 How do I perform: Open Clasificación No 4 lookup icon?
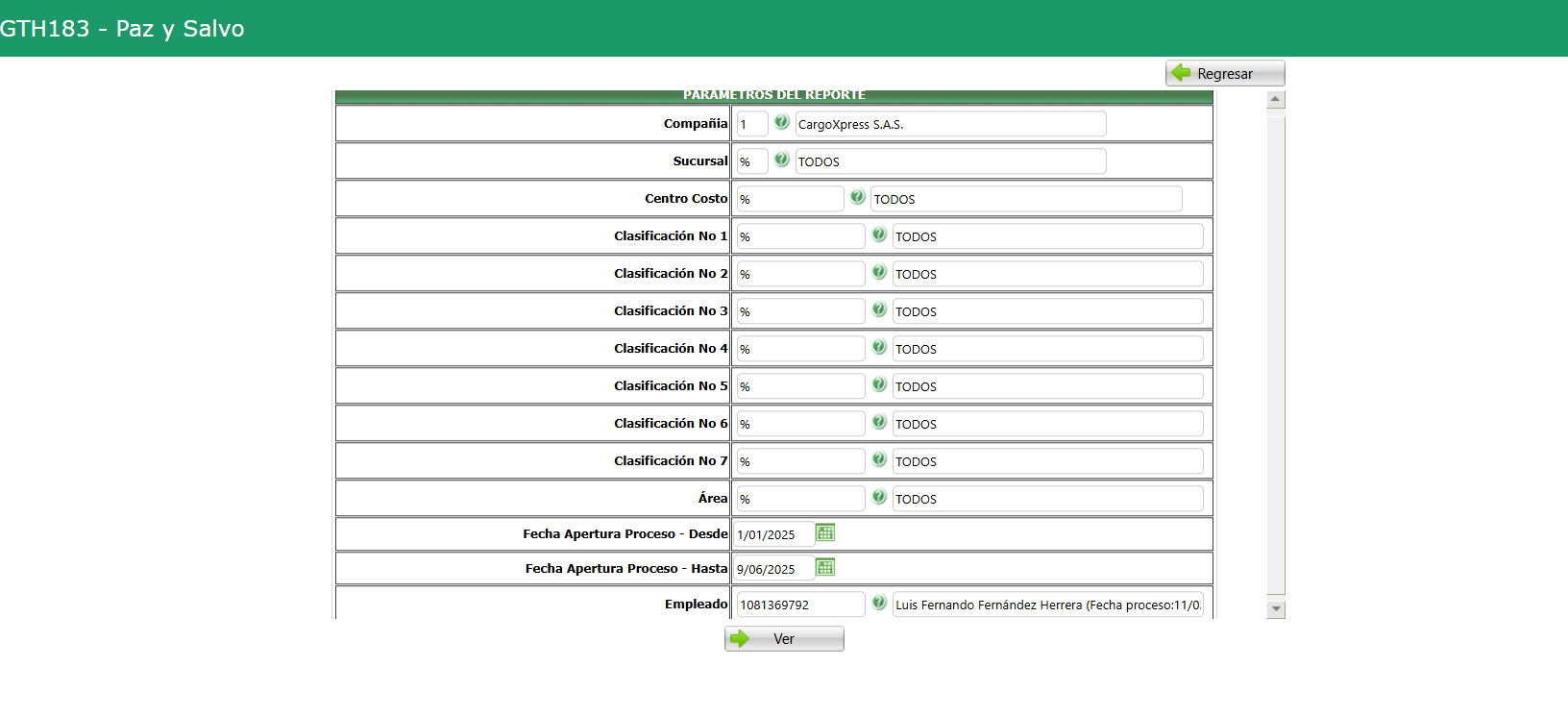click(x=879, y=347)
